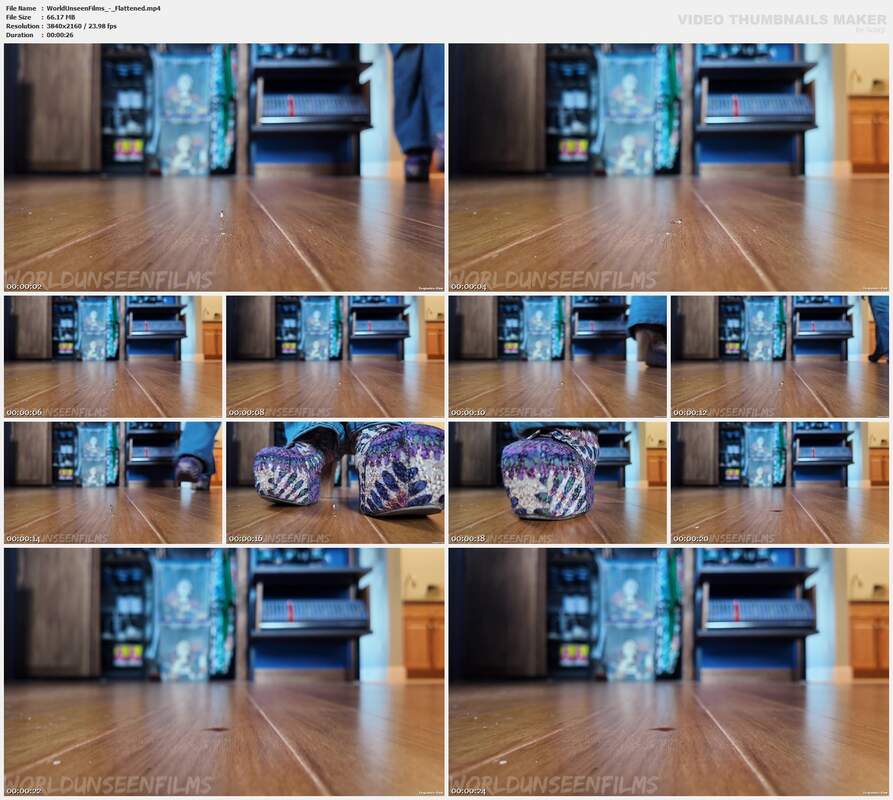The image size is (893, 800).
Task: Select the Resolution label
Action: 22,26
